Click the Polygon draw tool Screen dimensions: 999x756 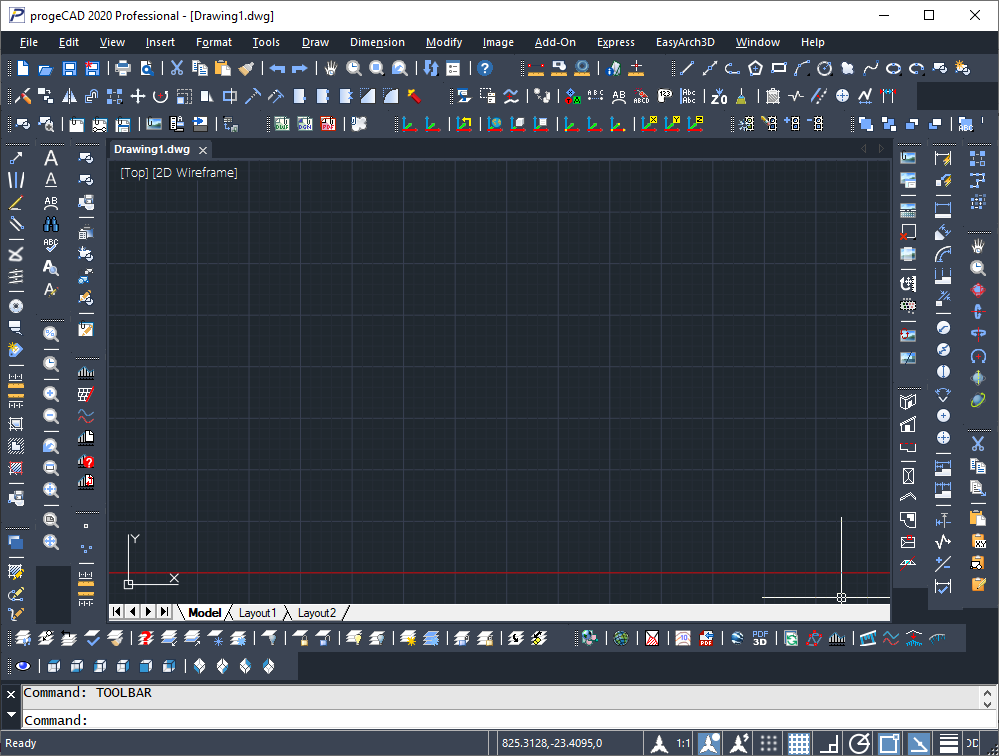coord(755,69)
